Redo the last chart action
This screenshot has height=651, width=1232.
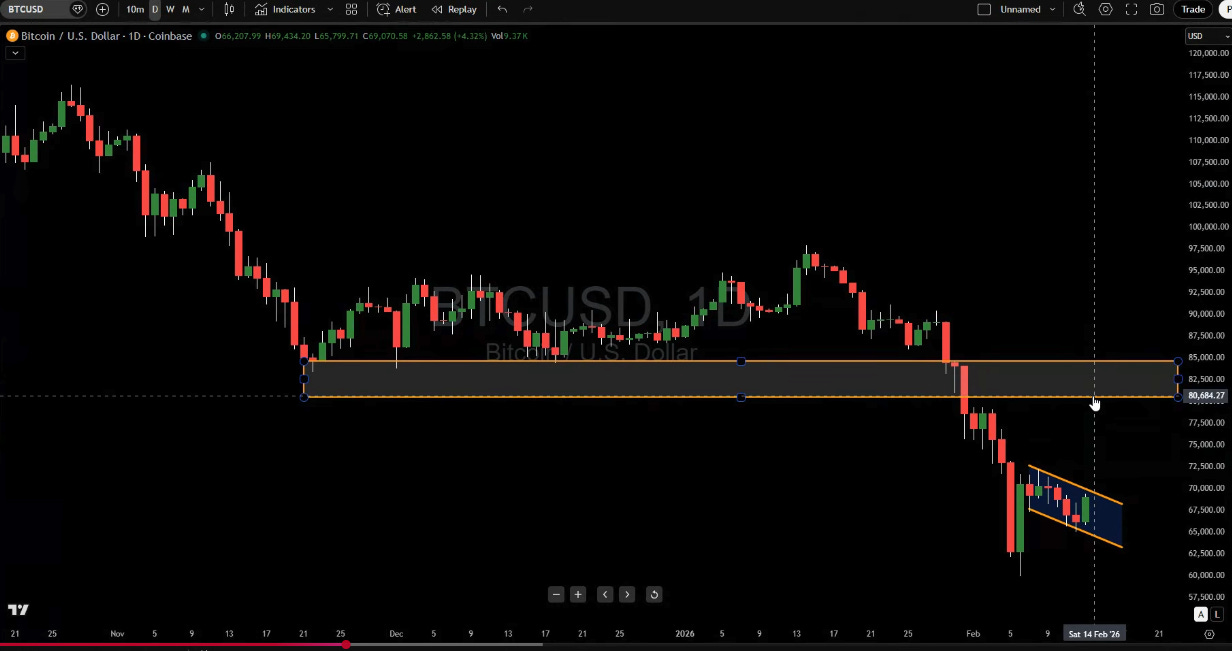point(528,9)
